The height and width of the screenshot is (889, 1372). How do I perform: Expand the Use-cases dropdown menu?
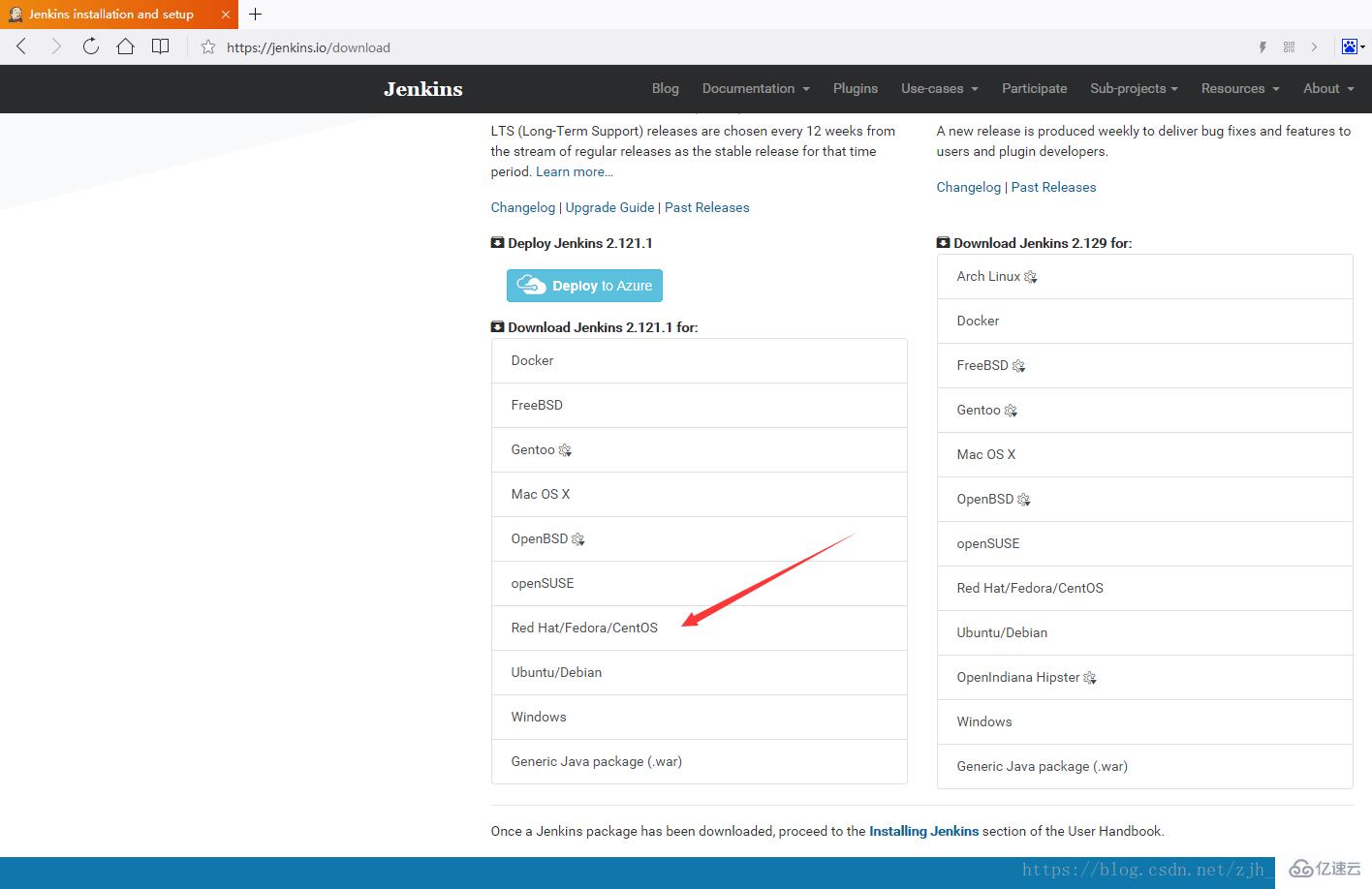click(x=940, y=88)
